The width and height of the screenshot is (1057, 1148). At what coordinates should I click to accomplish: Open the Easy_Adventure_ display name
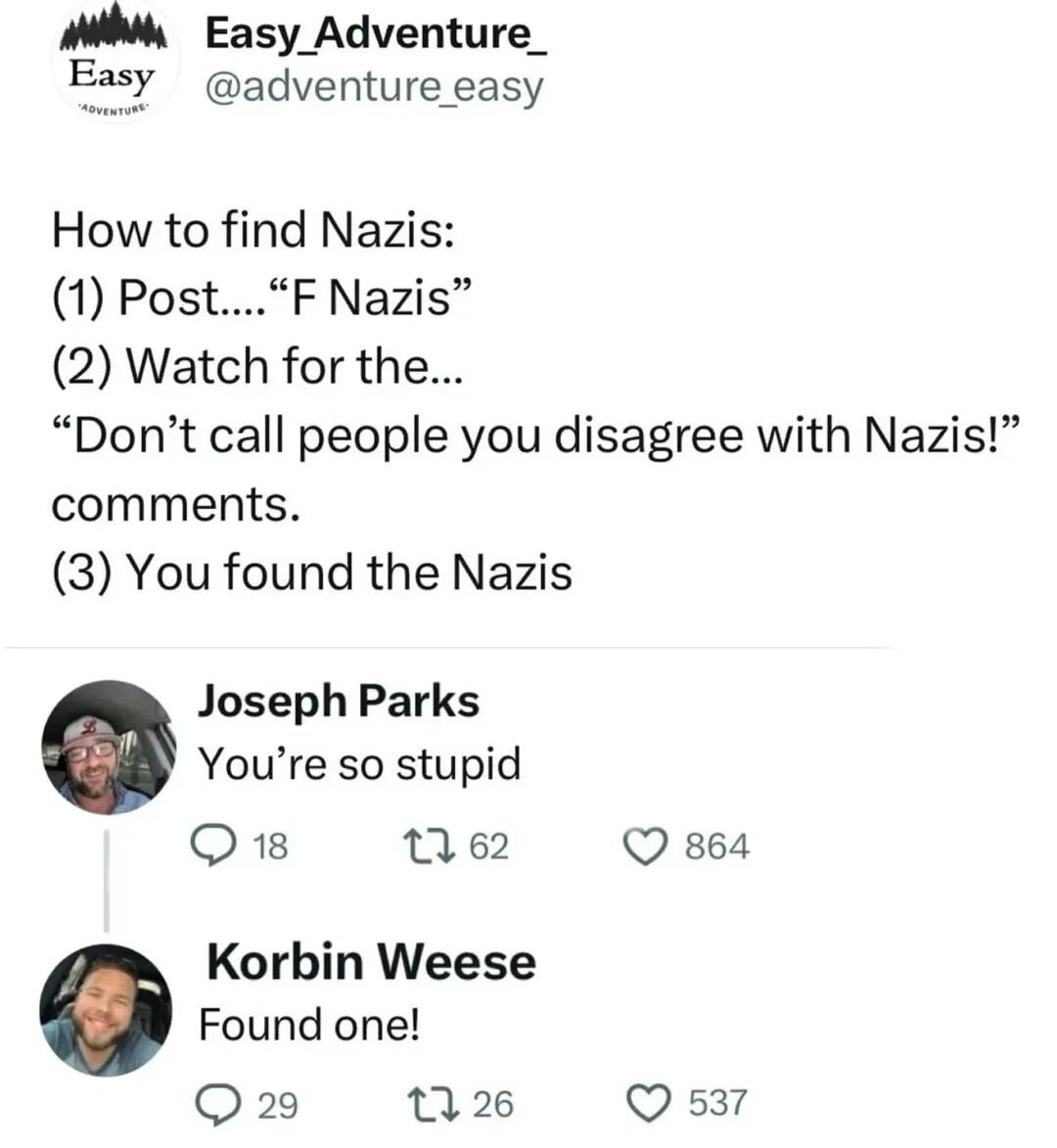(375, 34)
